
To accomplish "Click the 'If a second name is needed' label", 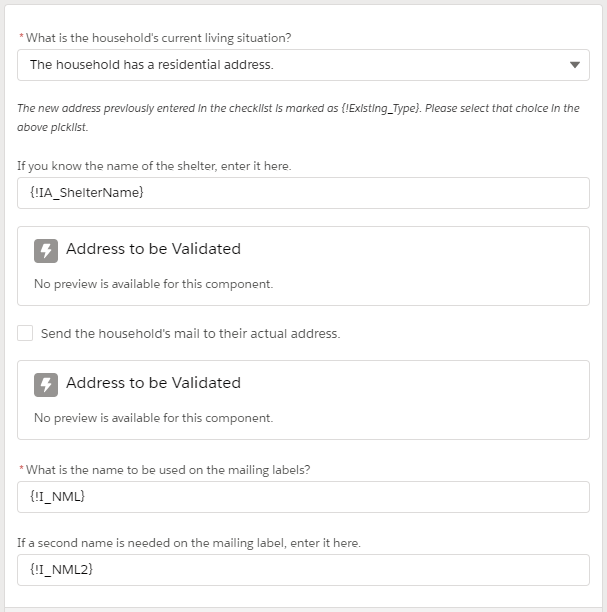I will coord(189,543).
